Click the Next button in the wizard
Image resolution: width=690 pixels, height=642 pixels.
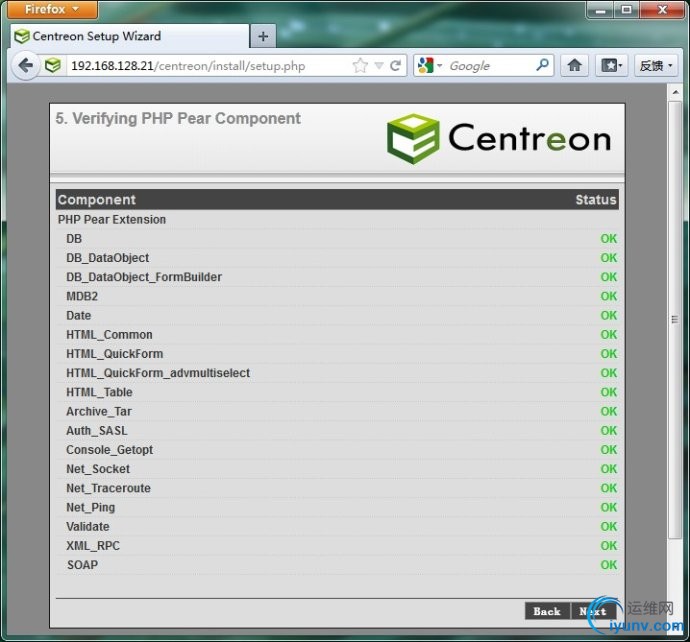point(593,611)
